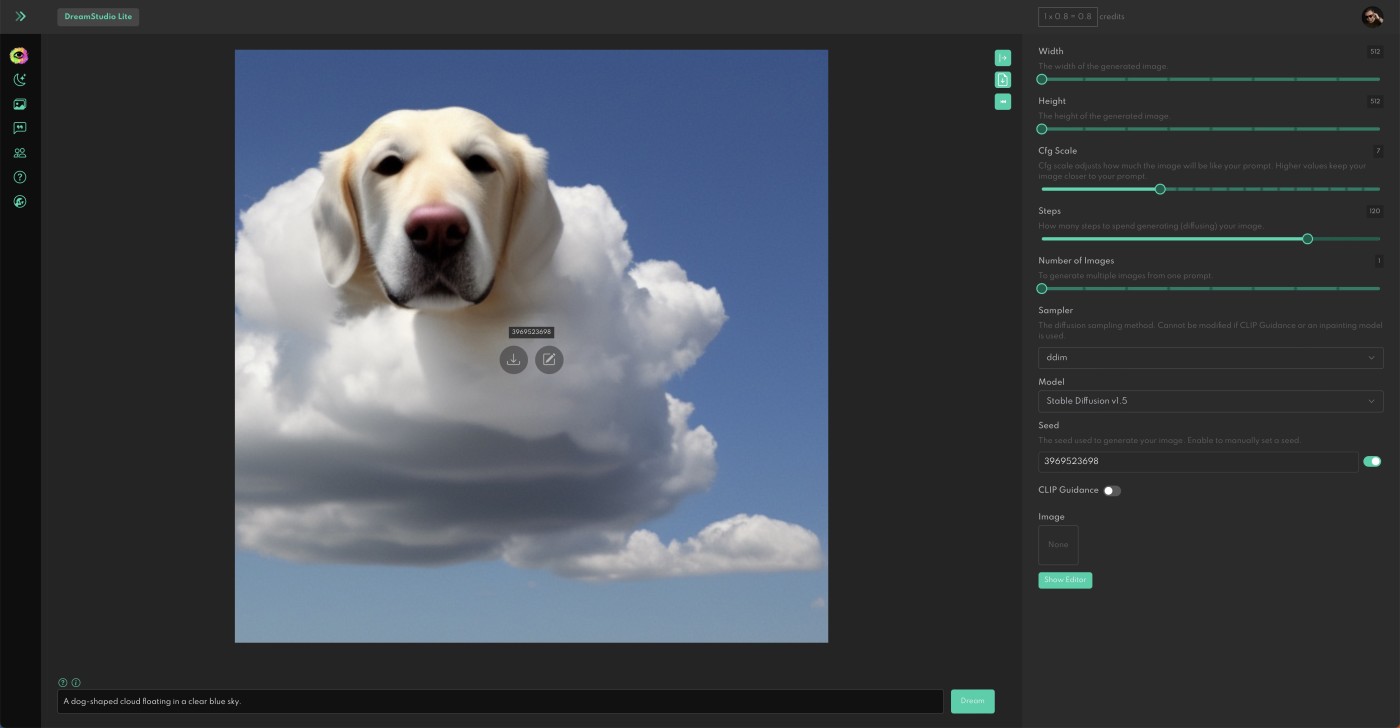Click the Dream button
The height and width of the screenshot is (728, 1400).
coord(972,701)
